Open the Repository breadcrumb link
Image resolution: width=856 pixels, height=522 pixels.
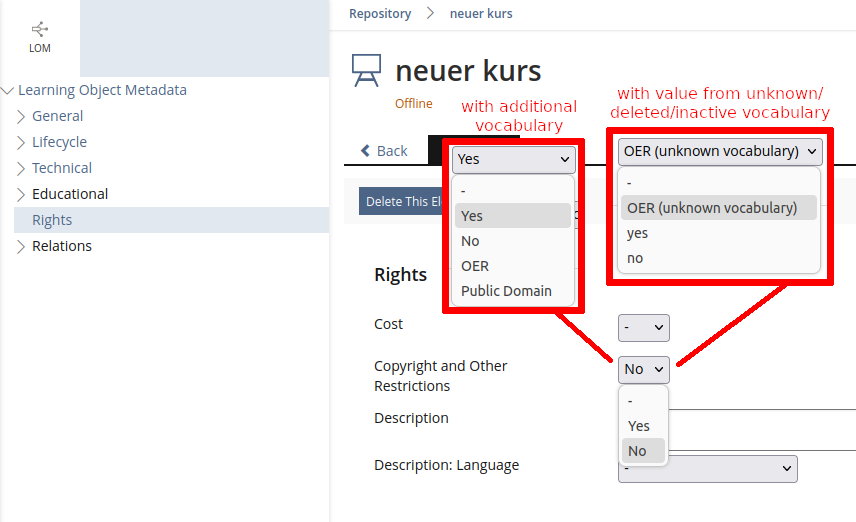coord(380,13)
